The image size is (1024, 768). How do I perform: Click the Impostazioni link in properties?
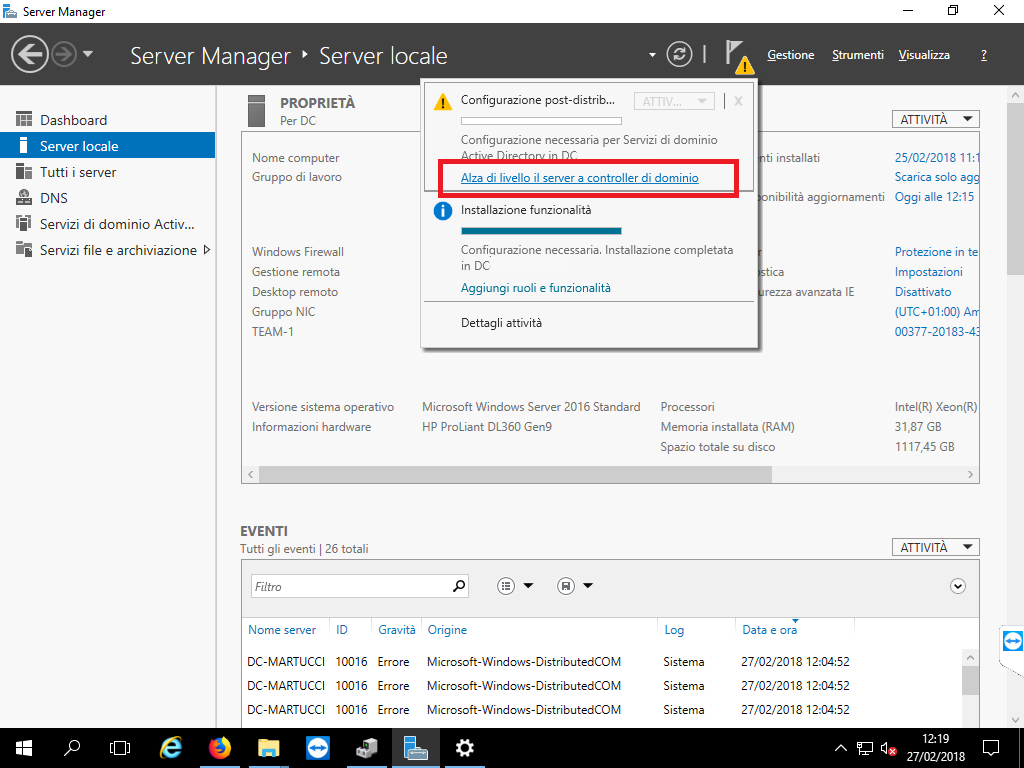[x=928, y=272]
